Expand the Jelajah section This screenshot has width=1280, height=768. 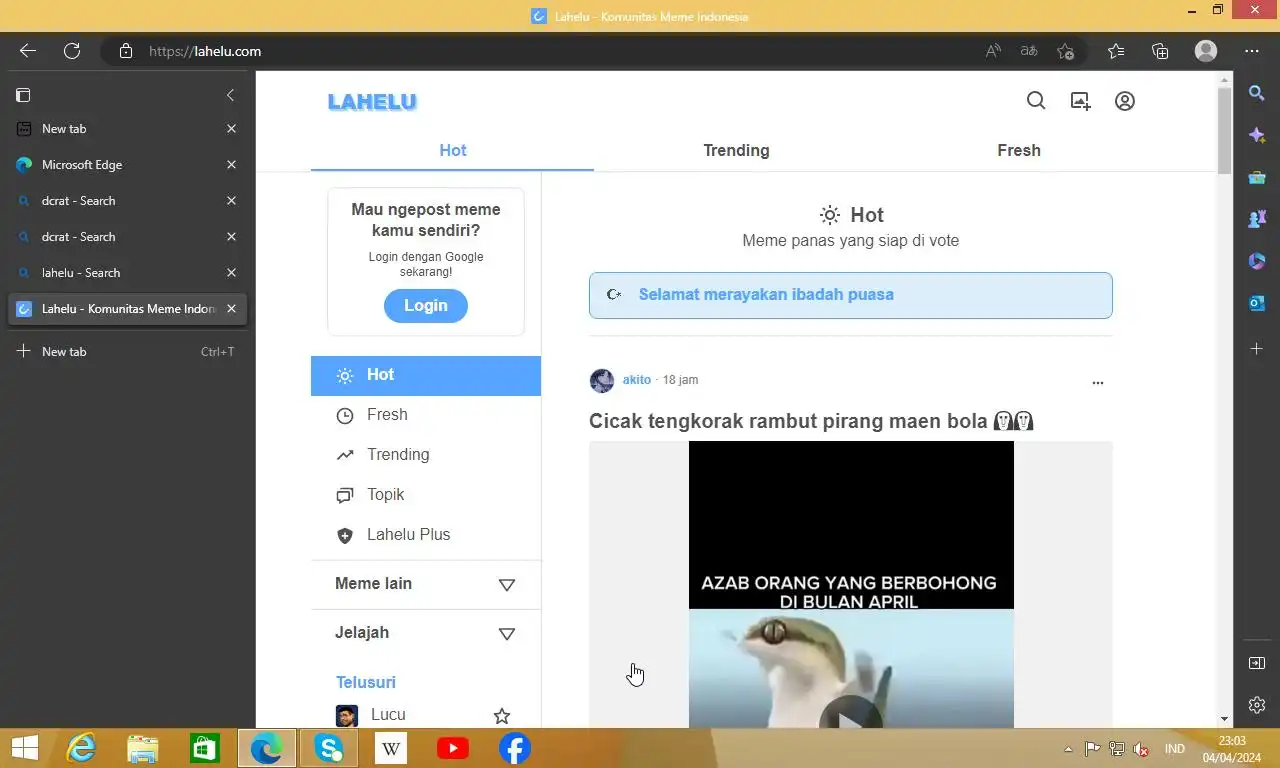(x=426, y=633)
